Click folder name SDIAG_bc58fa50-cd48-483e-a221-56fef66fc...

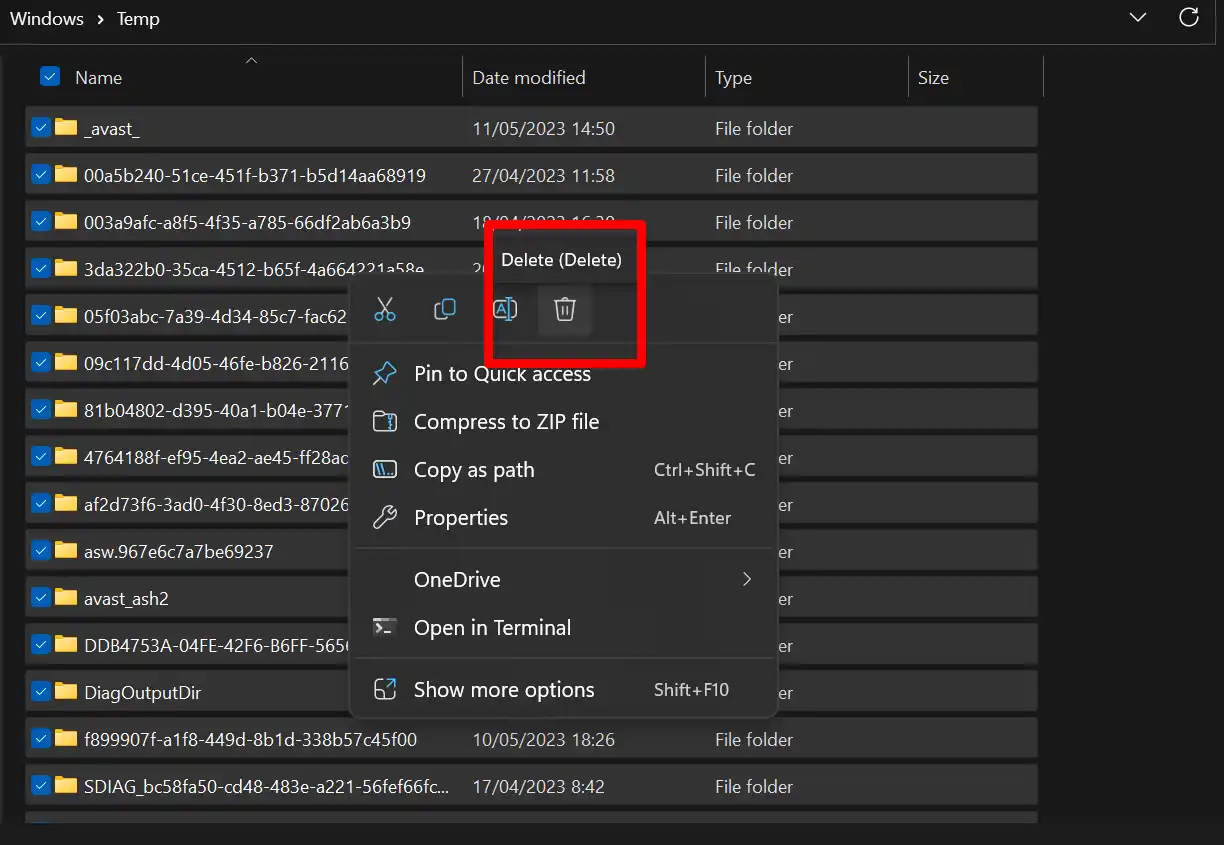click(x=267, y=787)
